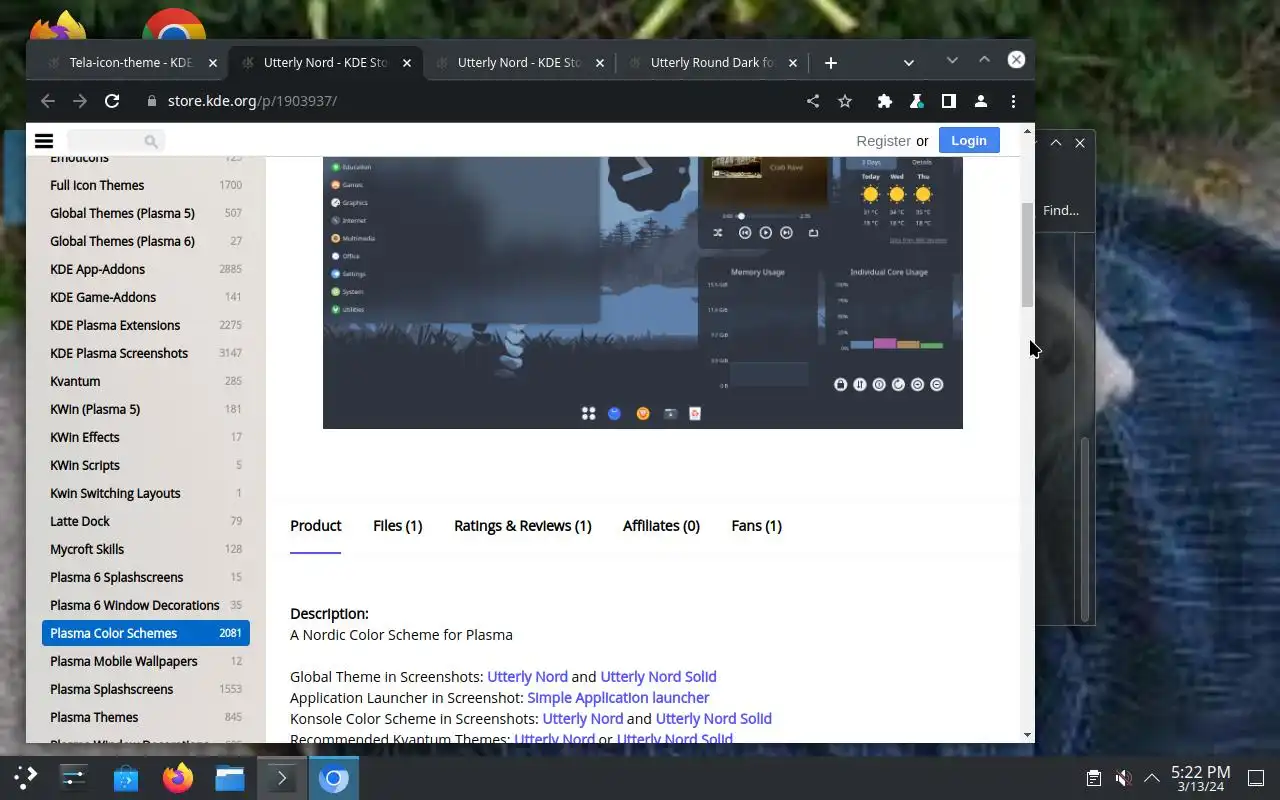Screen dimensions: 1280x800
Task: Toggle the Chrome side panel icon
Action: point(948,101)
